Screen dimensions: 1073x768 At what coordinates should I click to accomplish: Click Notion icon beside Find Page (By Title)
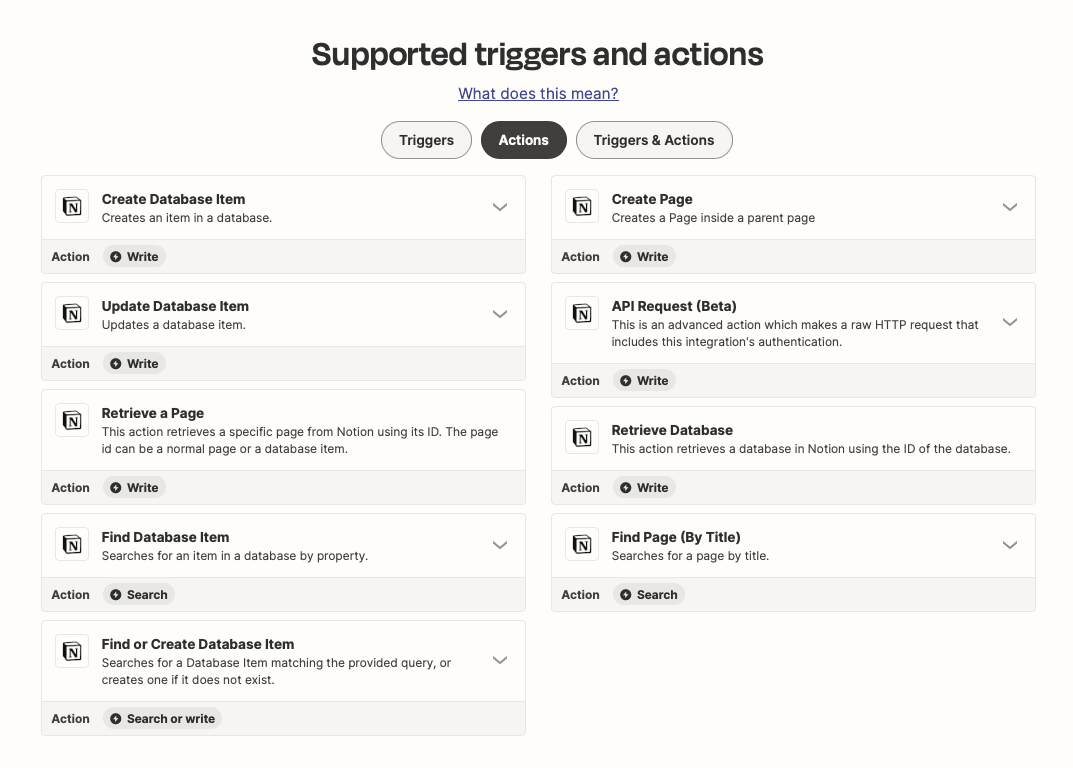582,544
